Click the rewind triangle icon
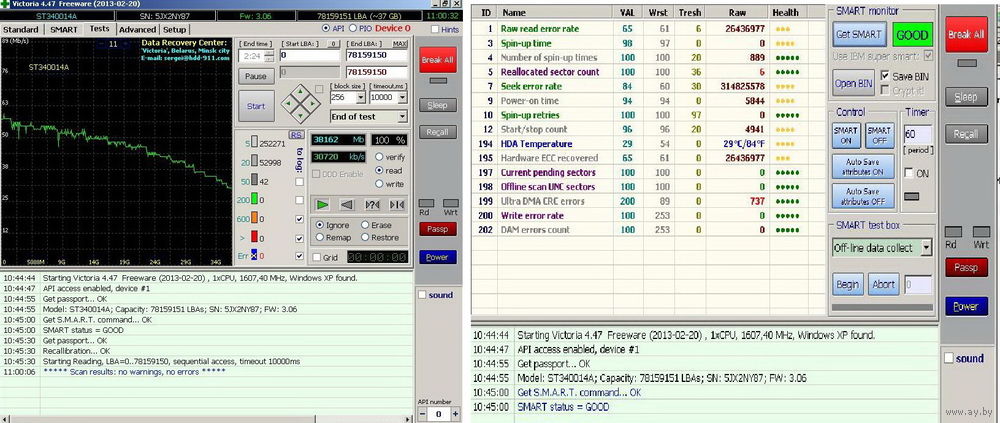The height and width of the screenshot is (423, 1000). tap(346, 204)
